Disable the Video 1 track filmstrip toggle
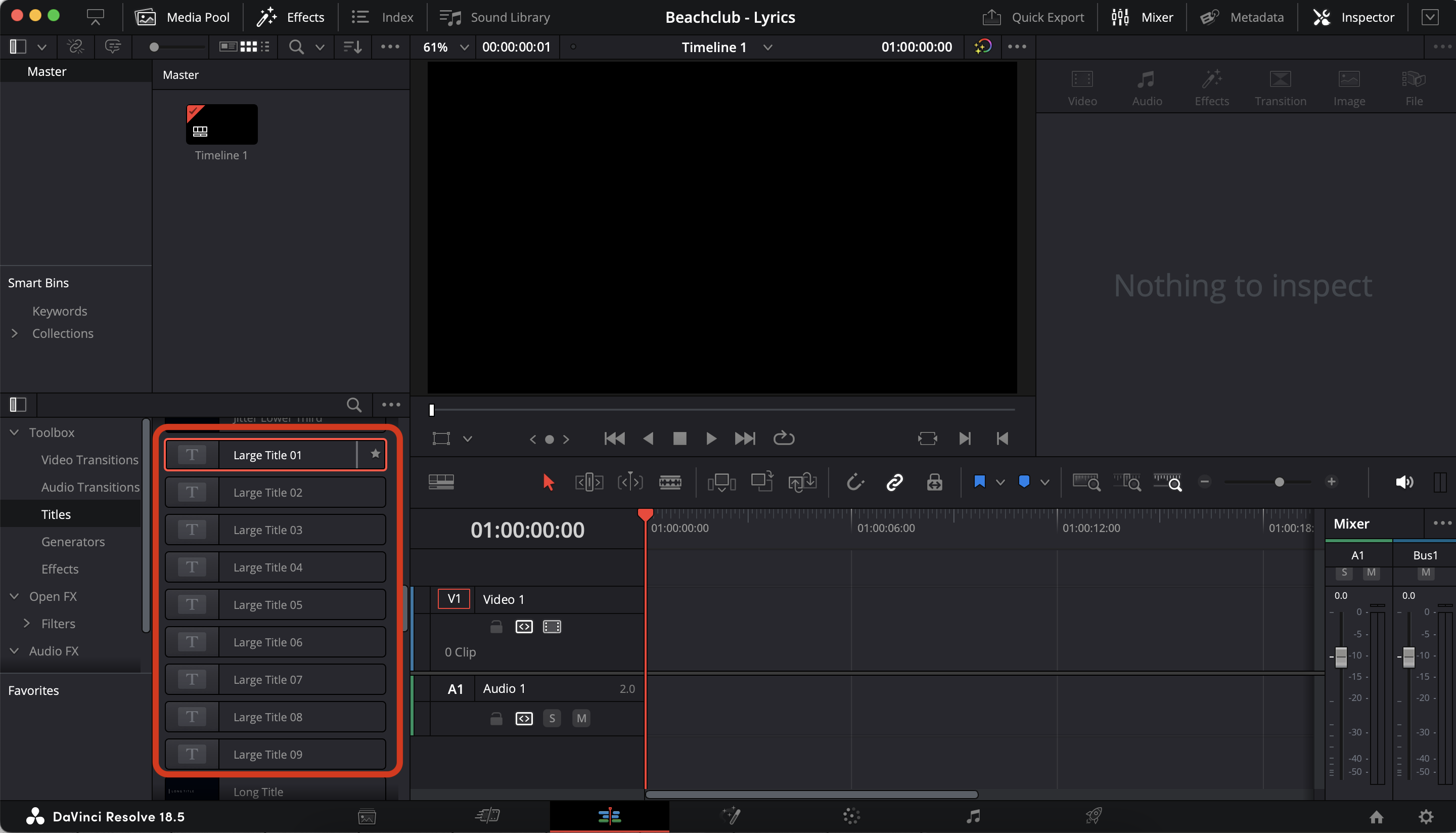 (552, 627)
